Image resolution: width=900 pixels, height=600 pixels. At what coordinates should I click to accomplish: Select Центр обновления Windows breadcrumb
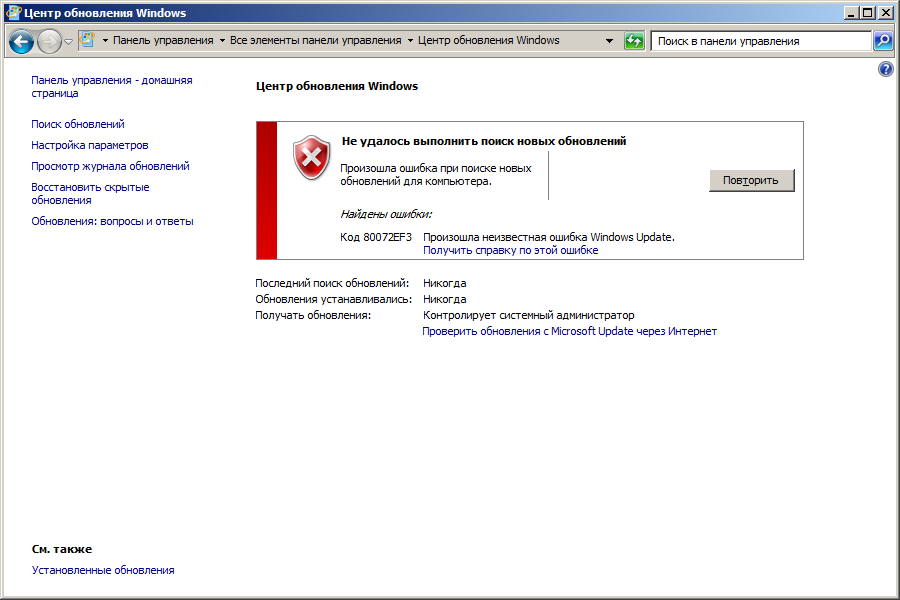pos(488,40)
